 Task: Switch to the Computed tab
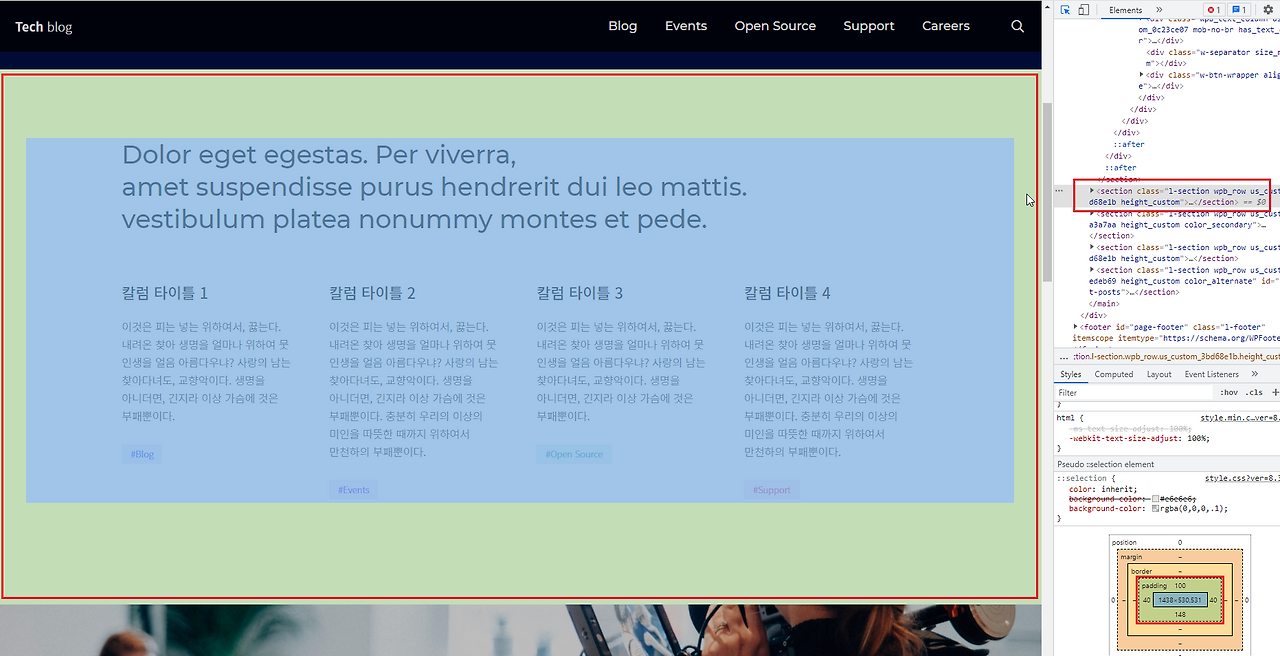(x=1114, y=374)
